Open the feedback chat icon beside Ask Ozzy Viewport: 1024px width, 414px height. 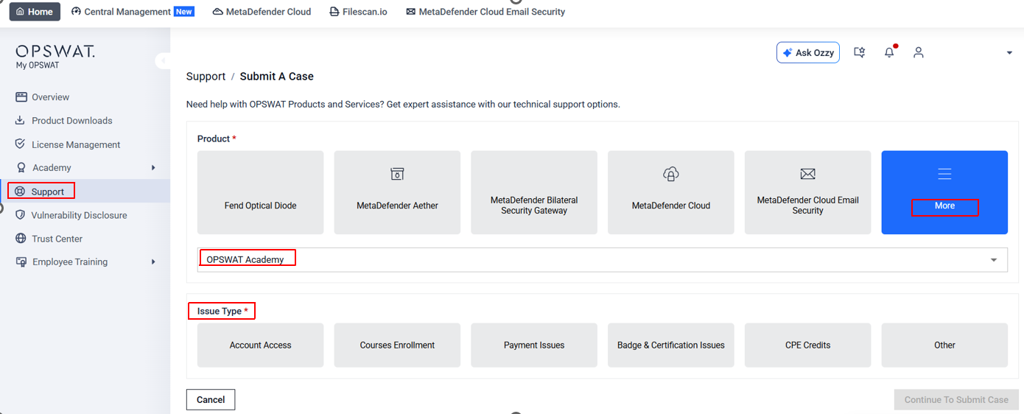tap(859, 52)
